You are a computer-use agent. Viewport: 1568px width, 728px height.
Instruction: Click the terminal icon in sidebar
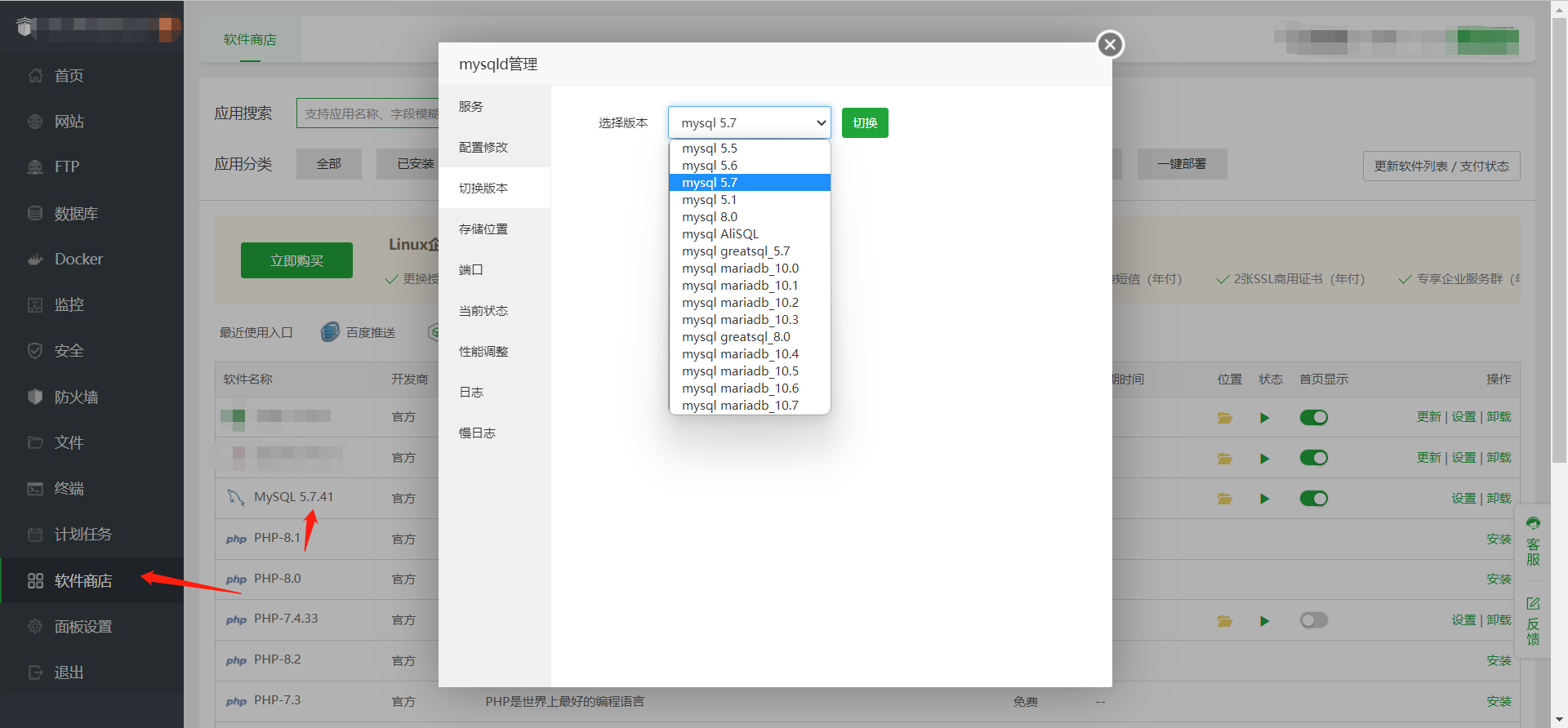(x=35, y=489)
